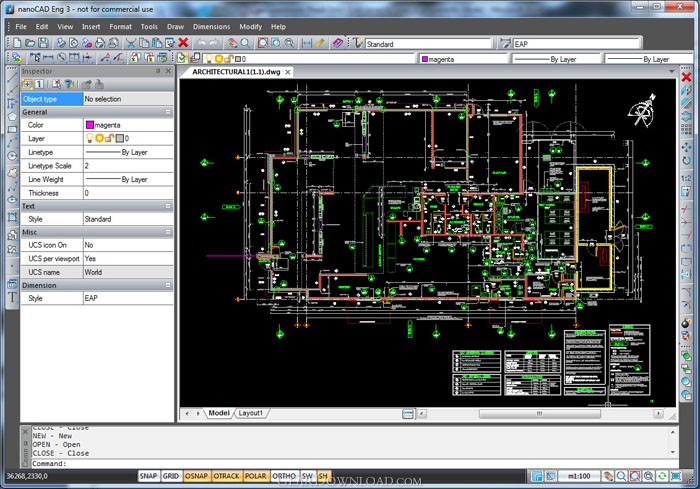This screenshot has width=700, height=489.
Task: Click the Linear dimension icon
Action: 48,58
